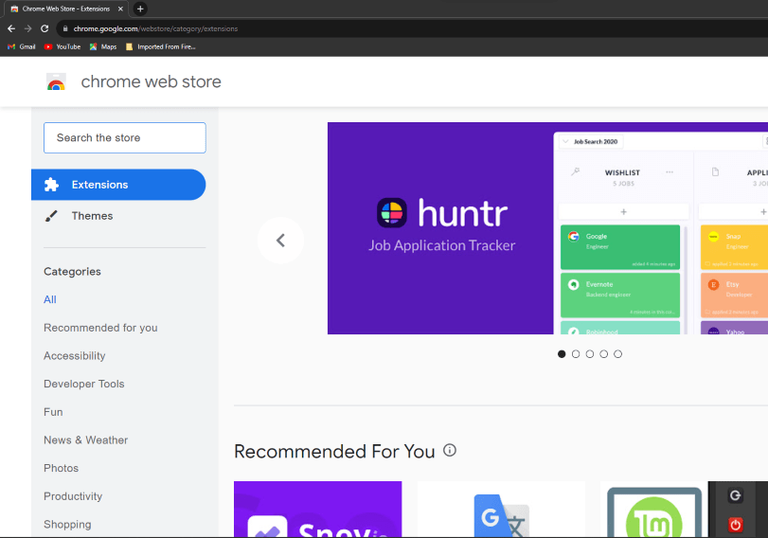
Task: Click the plus button under WISHLIST
Action: (x=624, y=212)
